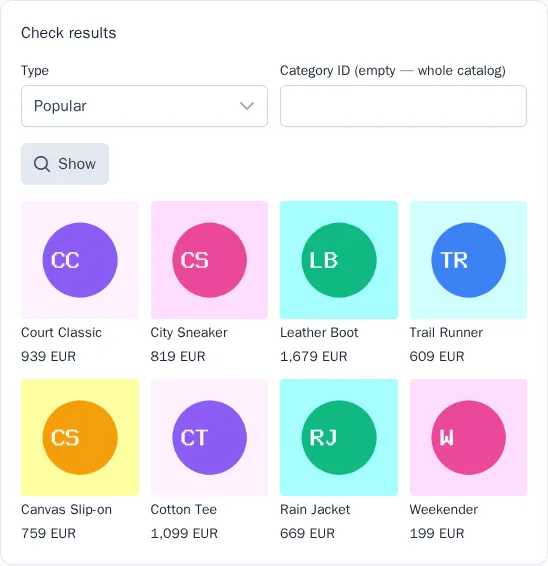Click the Show button
548x566 pixels.
(x=65, y=164)
